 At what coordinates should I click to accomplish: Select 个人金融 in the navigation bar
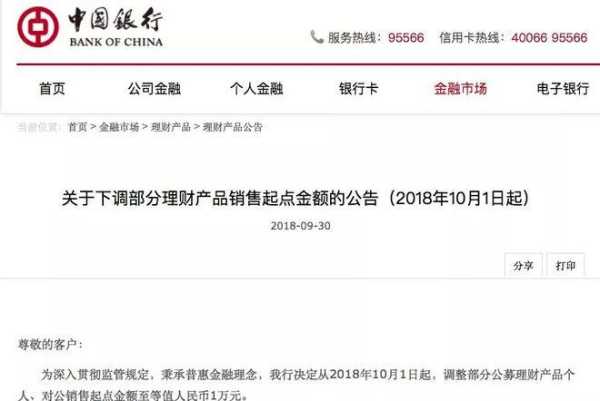pos(256,89)
